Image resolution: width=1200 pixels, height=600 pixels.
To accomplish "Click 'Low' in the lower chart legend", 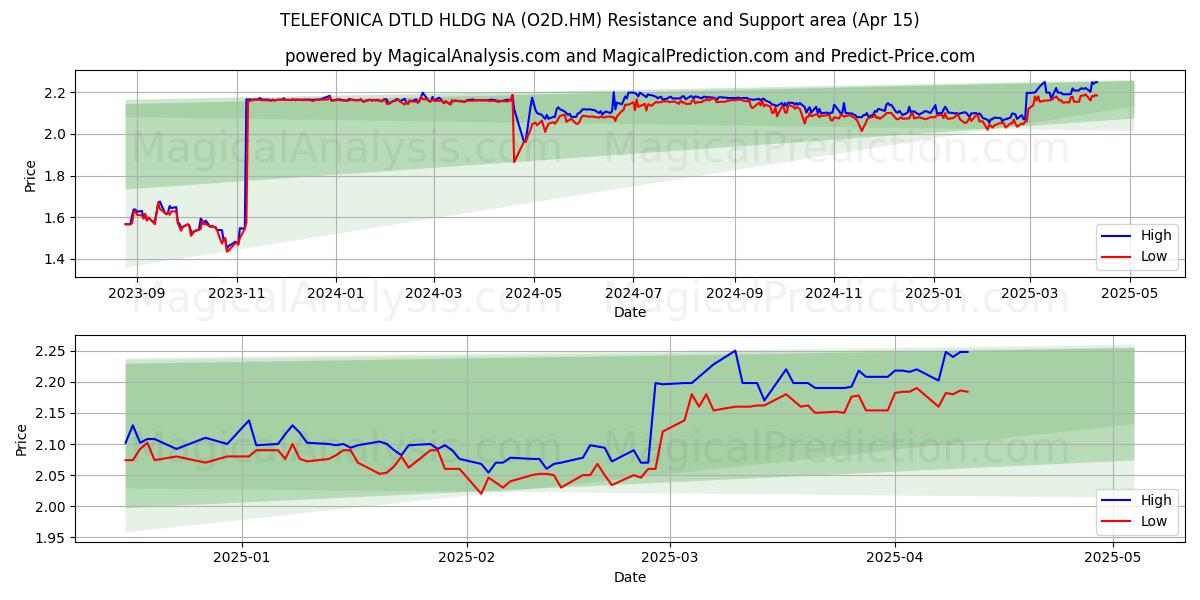I will (x=1154, y=520).
